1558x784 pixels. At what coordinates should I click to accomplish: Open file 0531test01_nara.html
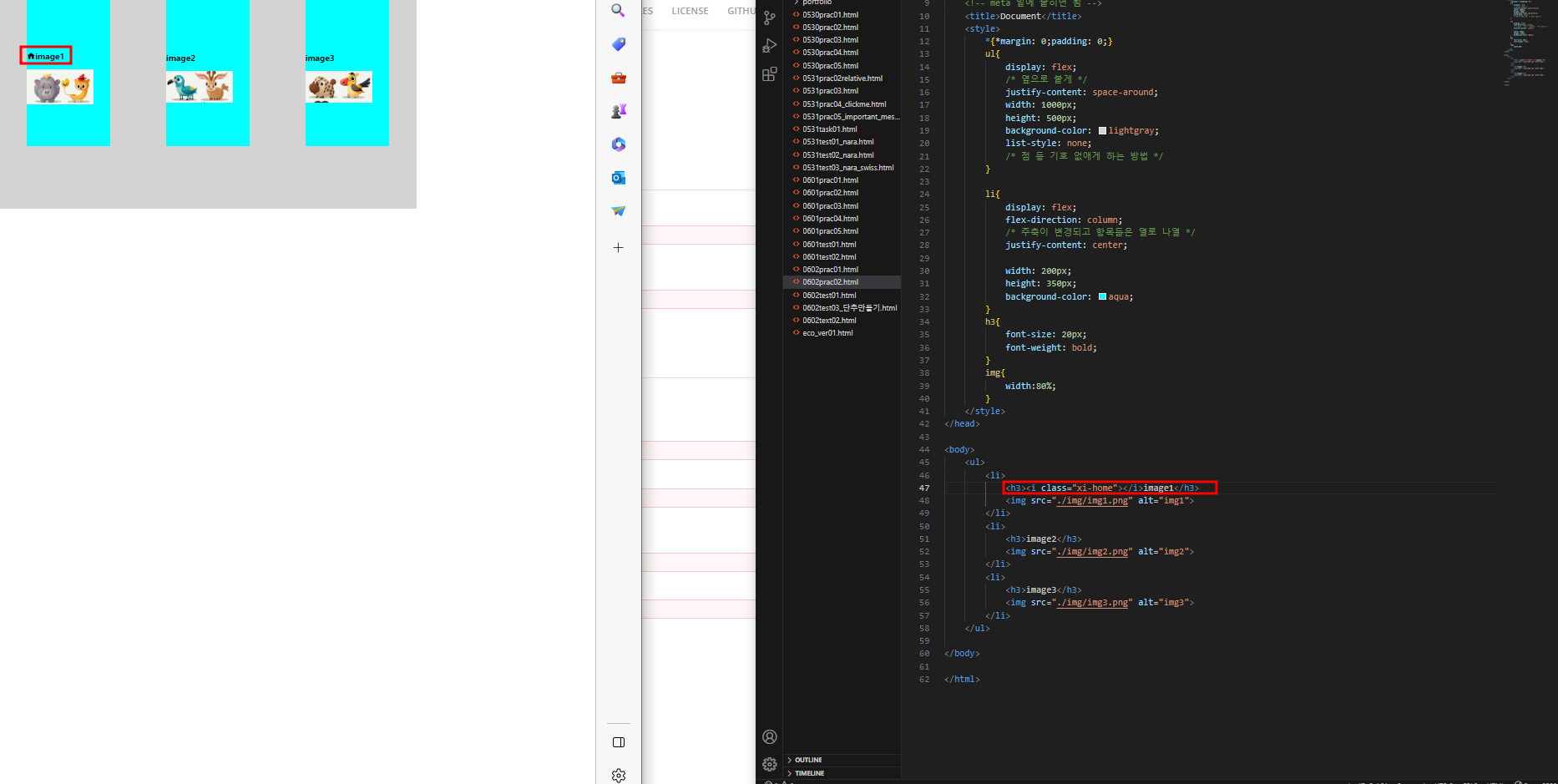[x=837, y=142]
